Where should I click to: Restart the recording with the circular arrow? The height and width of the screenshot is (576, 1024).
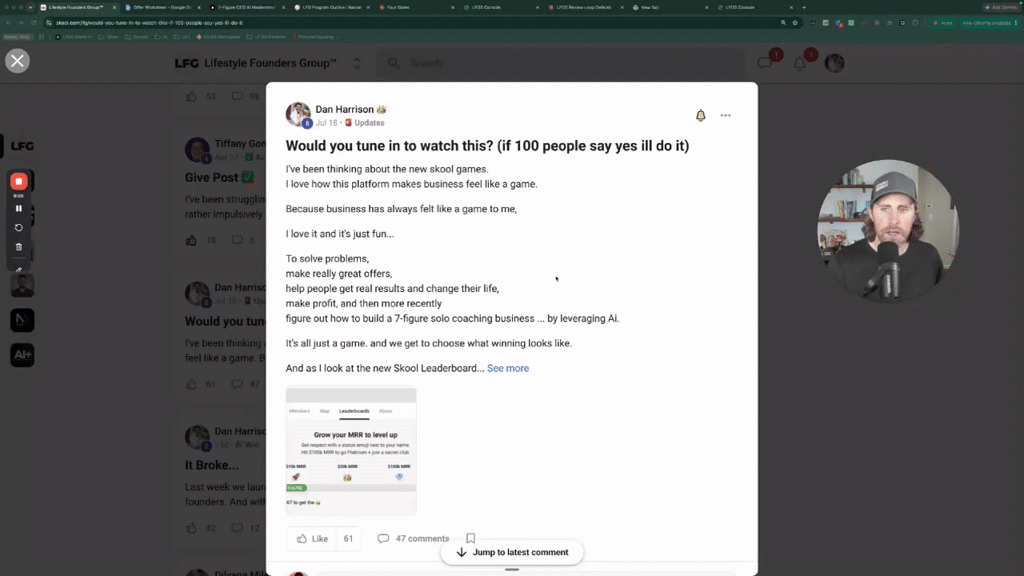coord(18,228)
